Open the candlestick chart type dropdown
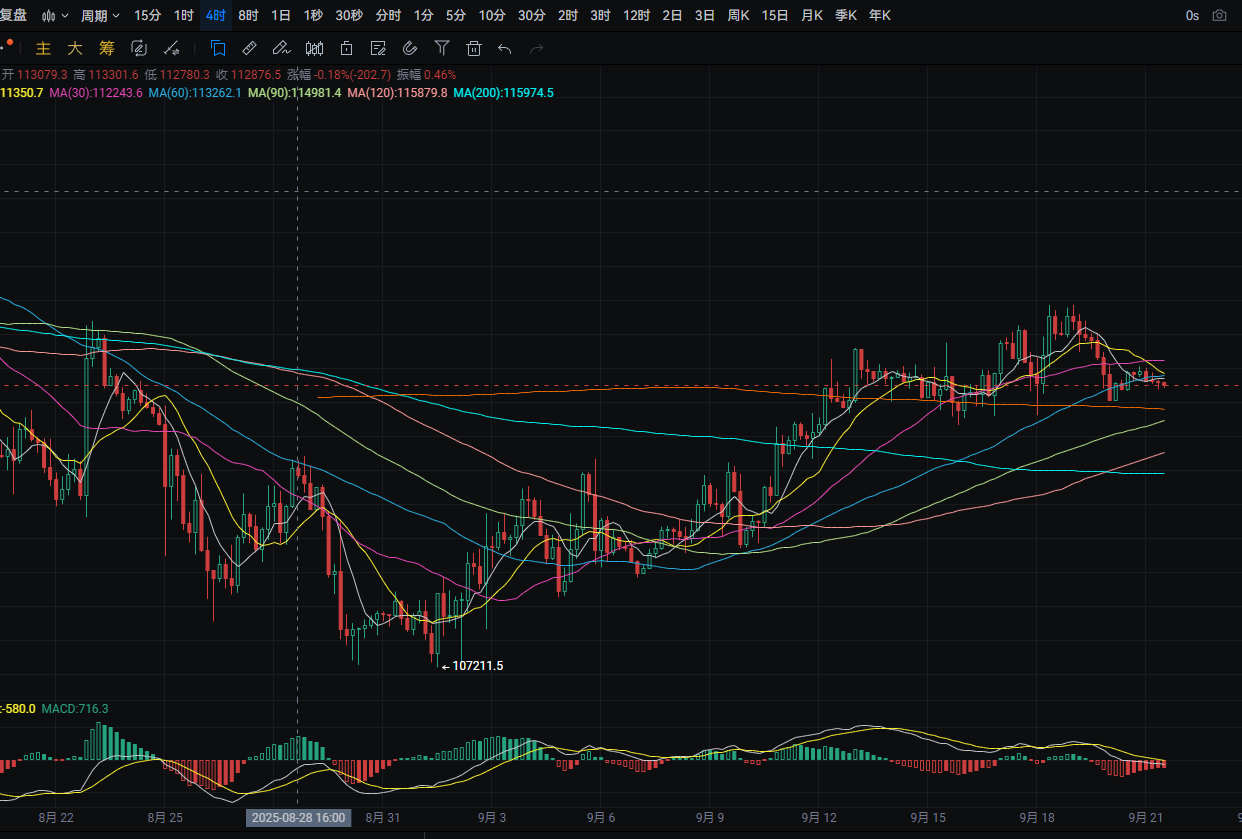Viewport: 1242px width, 839px height. click(55, 15)
